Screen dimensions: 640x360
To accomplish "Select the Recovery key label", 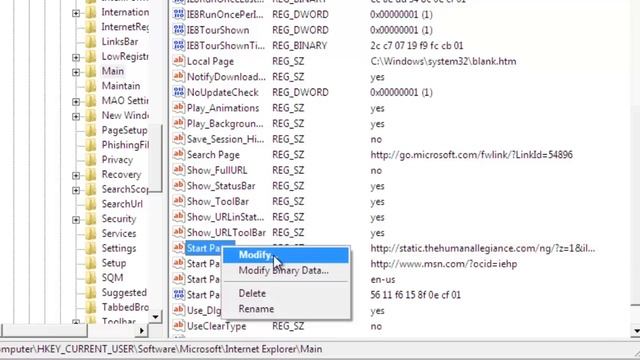I will click(x=121, y=174).
